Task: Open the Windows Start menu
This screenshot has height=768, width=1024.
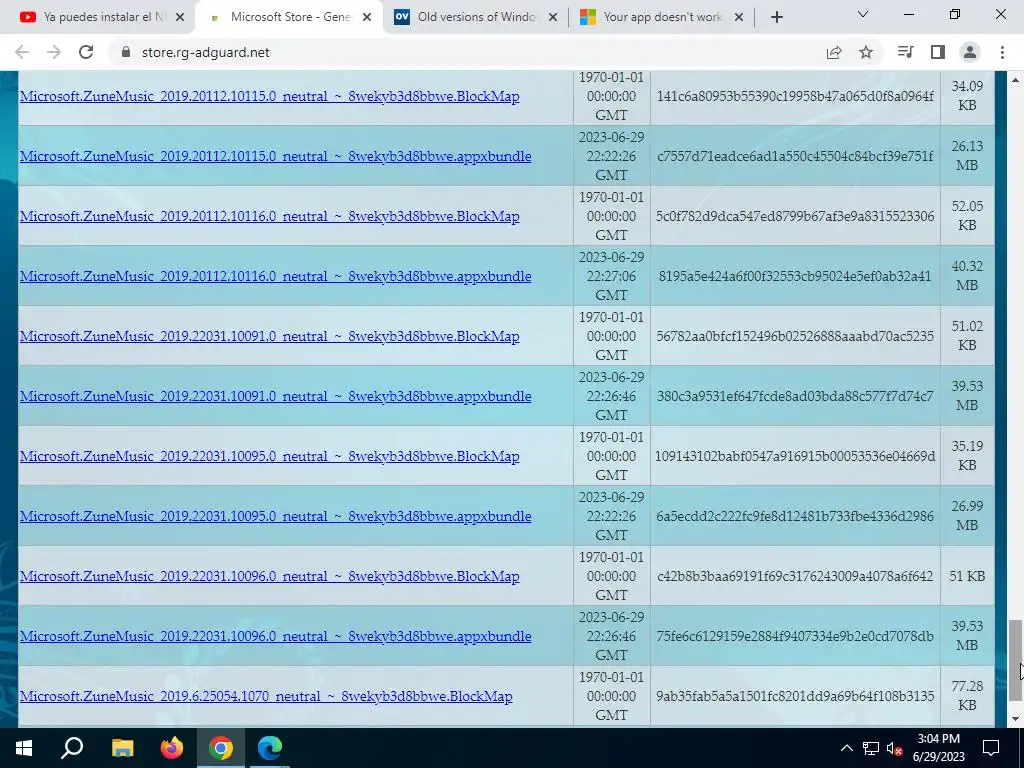Action: [x=24, y=748]
